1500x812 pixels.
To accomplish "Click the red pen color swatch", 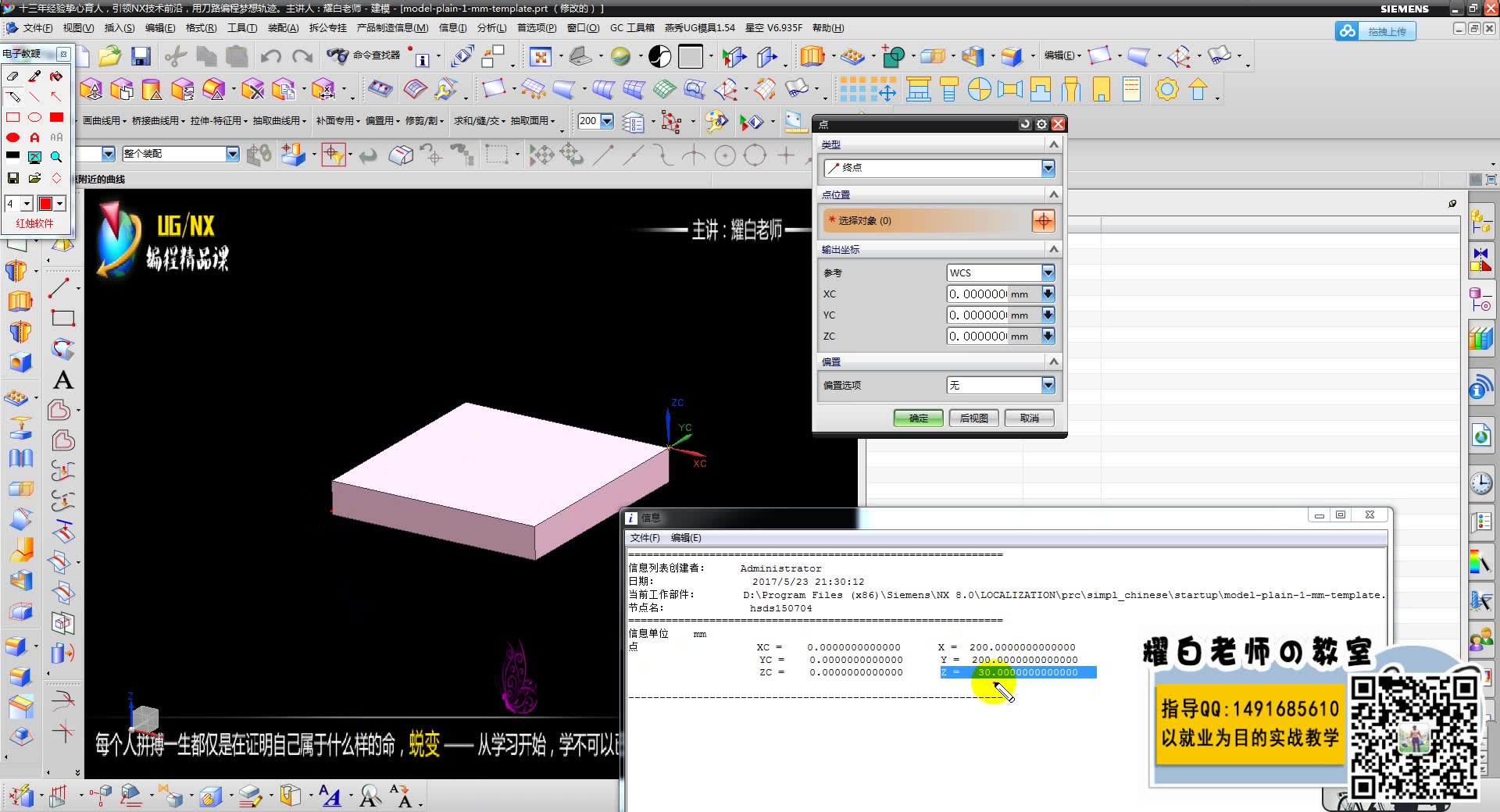I will click(45, 204).
